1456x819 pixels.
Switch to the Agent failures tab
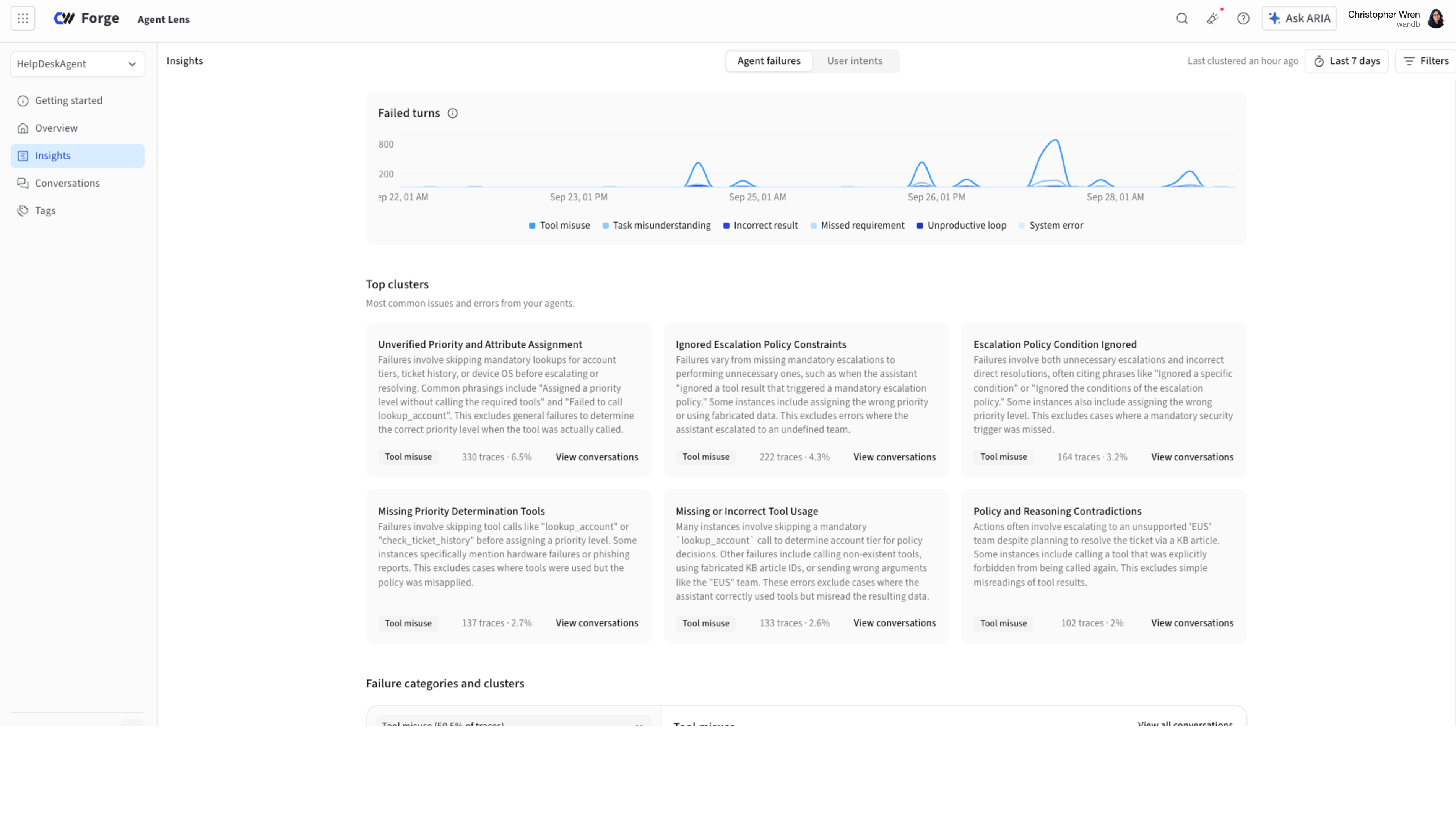769,61
